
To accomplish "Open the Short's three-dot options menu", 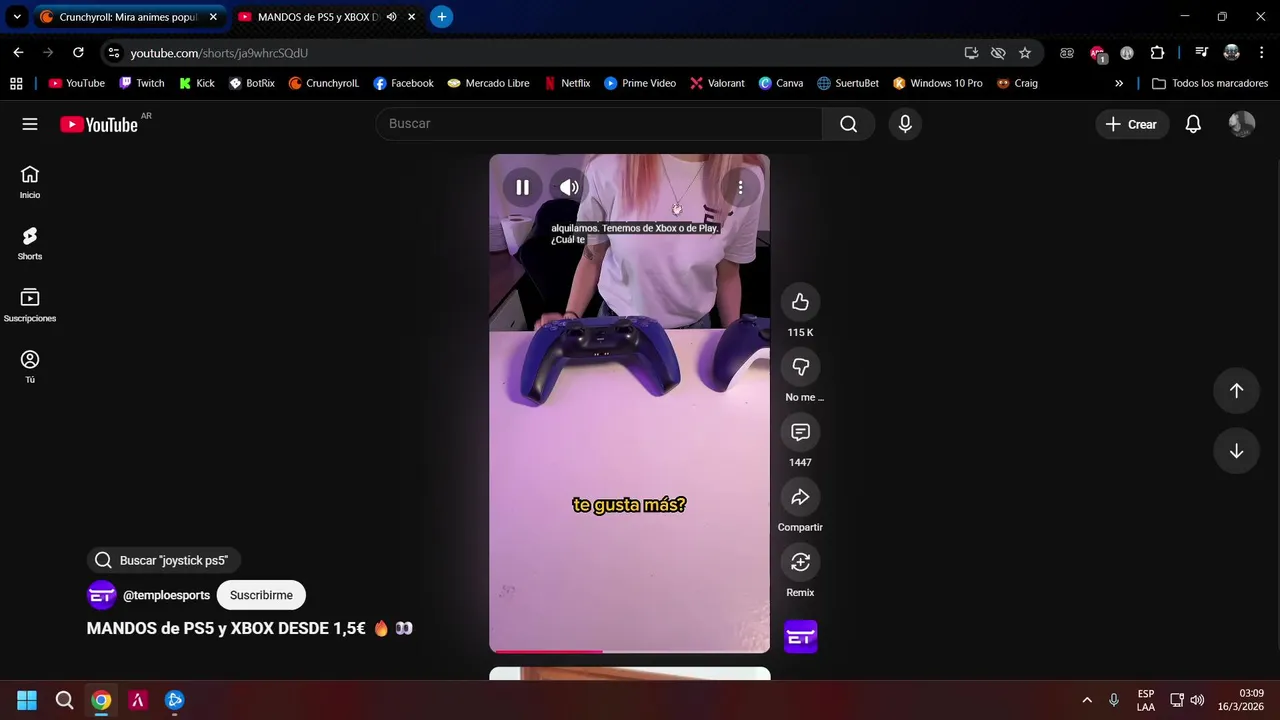I will coord(740,187).
